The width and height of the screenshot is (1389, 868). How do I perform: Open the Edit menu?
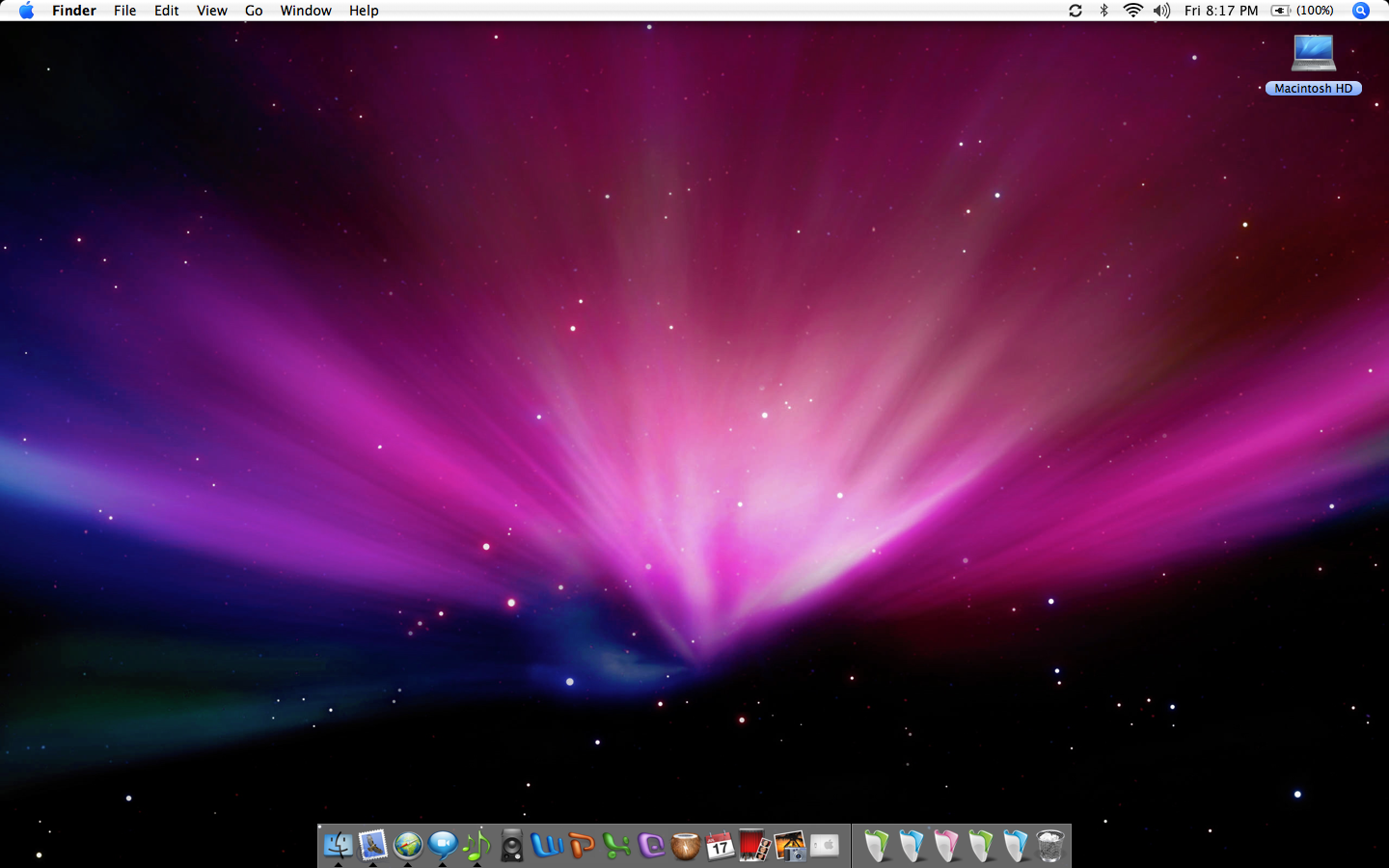click(167, 11)
